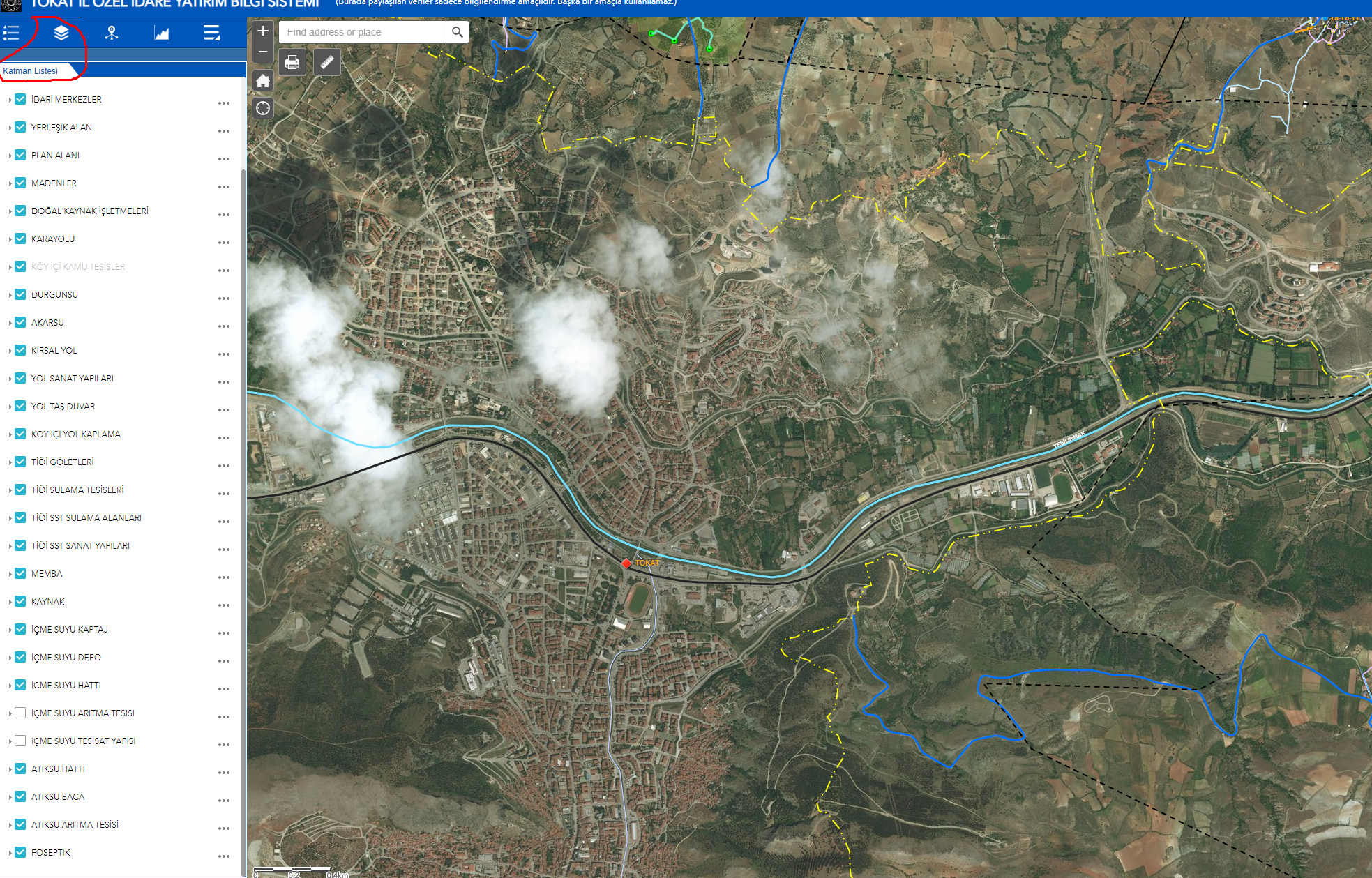Screen dimensions: 1372x878
Task: Focus the Find address or place field
Action: coord(362,32)
